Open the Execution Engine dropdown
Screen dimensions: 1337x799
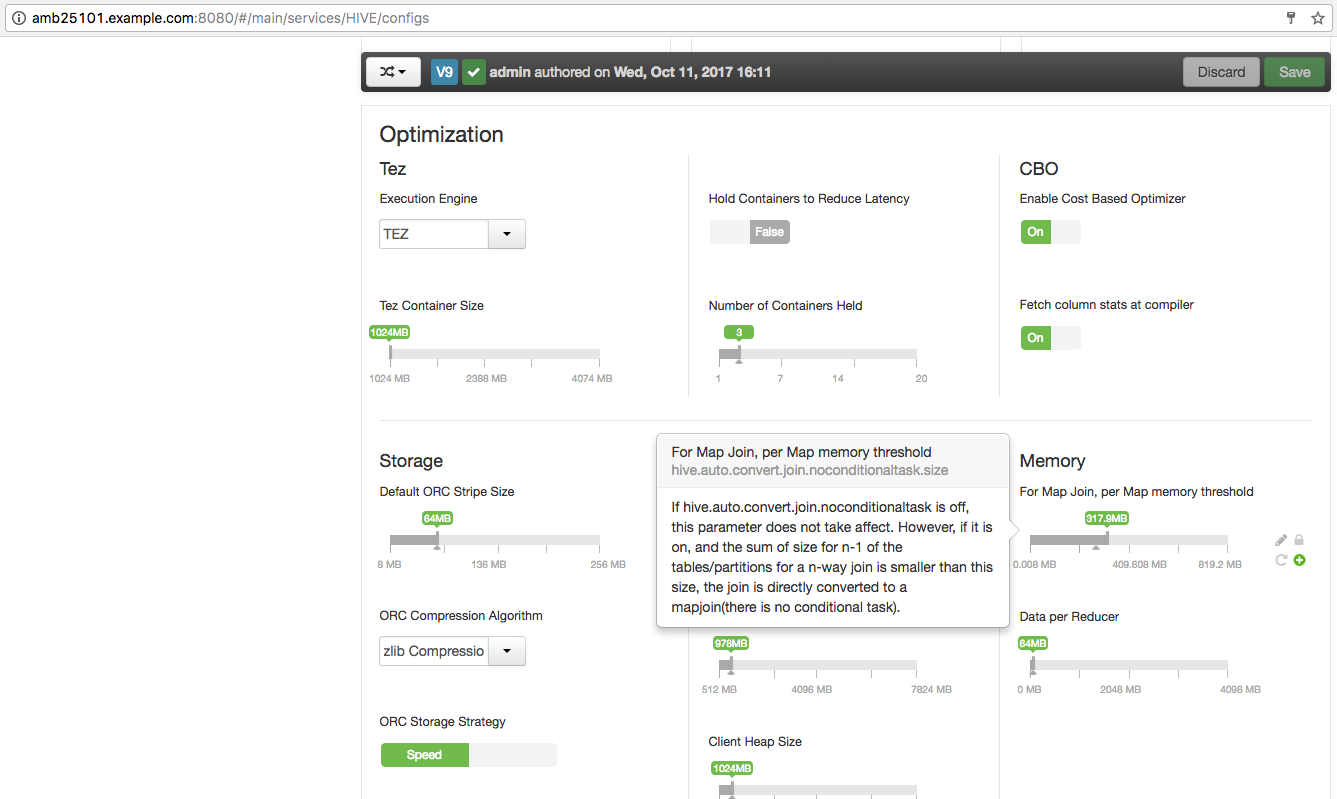point(506,233)
